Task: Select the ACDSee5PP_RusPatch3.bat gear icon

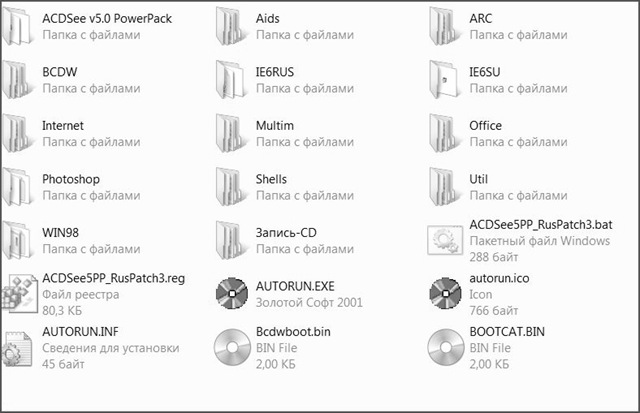Action: coord(445,240)
